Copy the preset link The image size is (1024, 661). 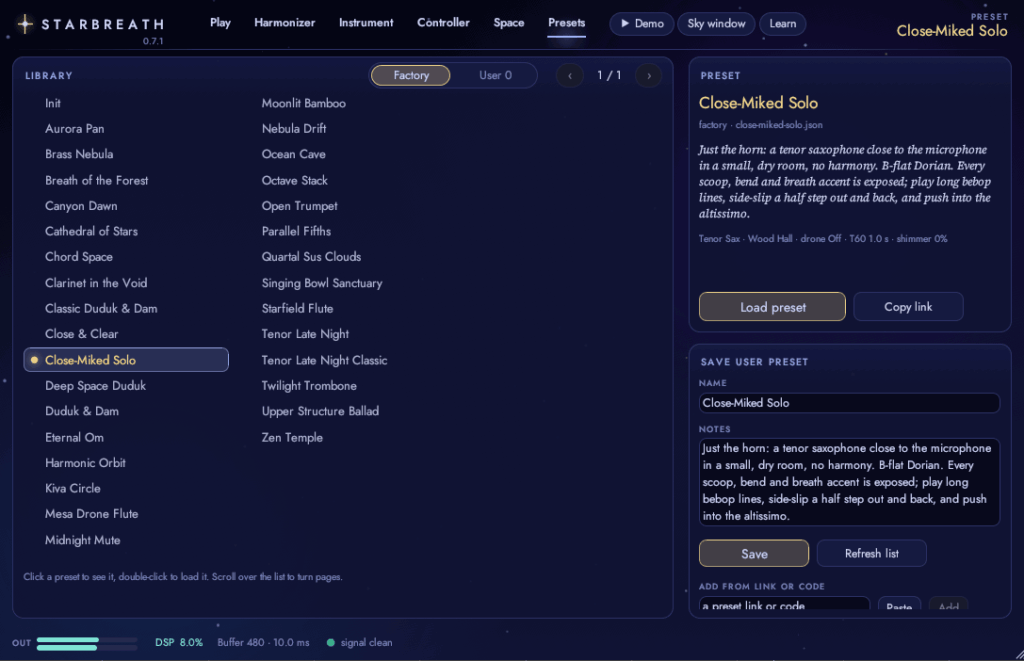pos(908,307)
